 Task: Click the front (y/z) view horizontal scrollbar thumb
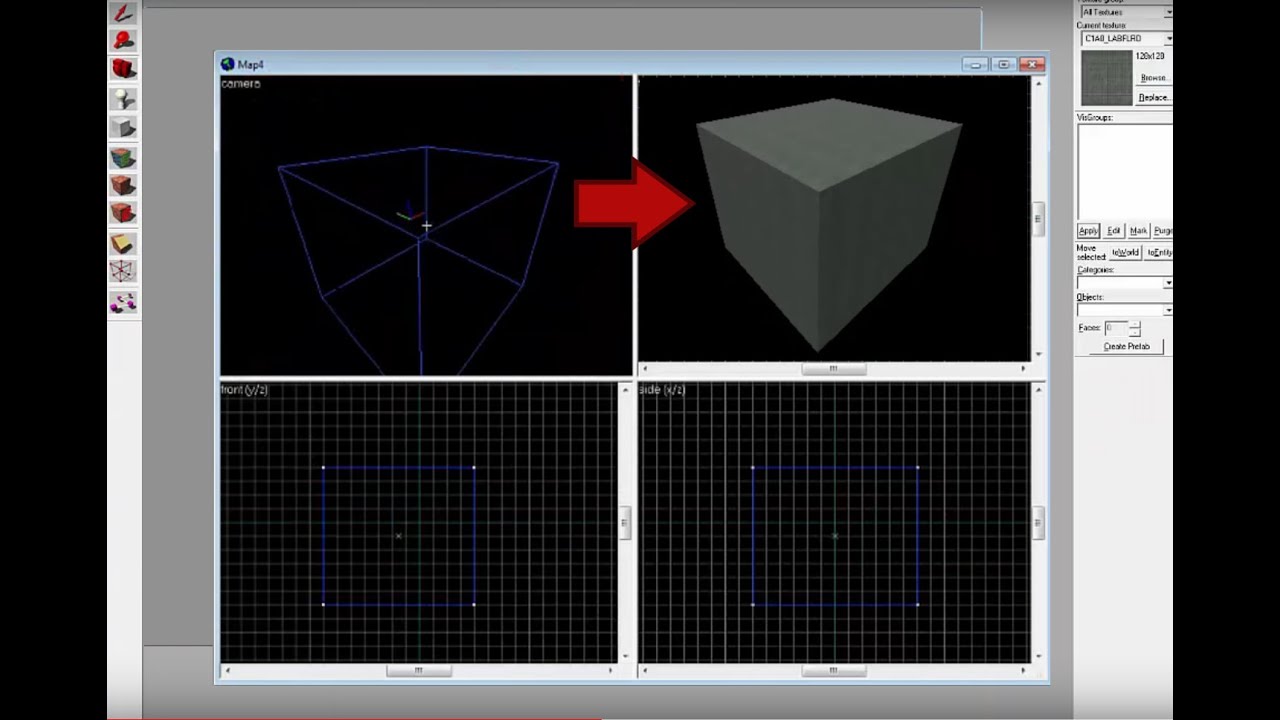point(418,670)
